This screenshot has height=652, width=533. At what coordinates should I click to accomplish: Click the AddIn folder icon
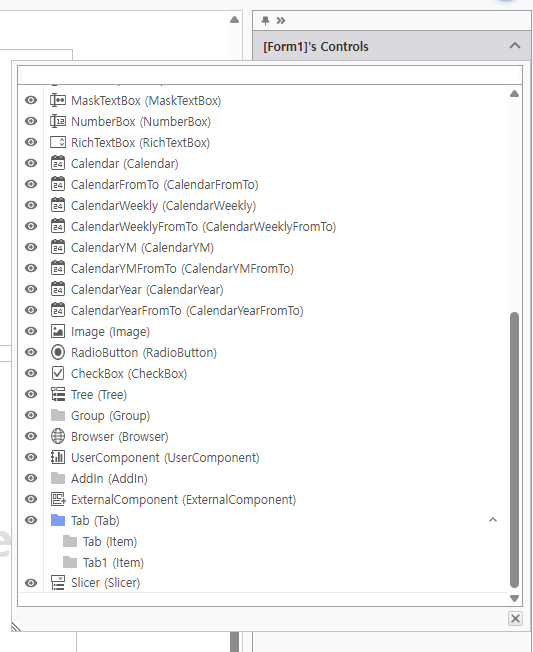[x=58, y=478]
